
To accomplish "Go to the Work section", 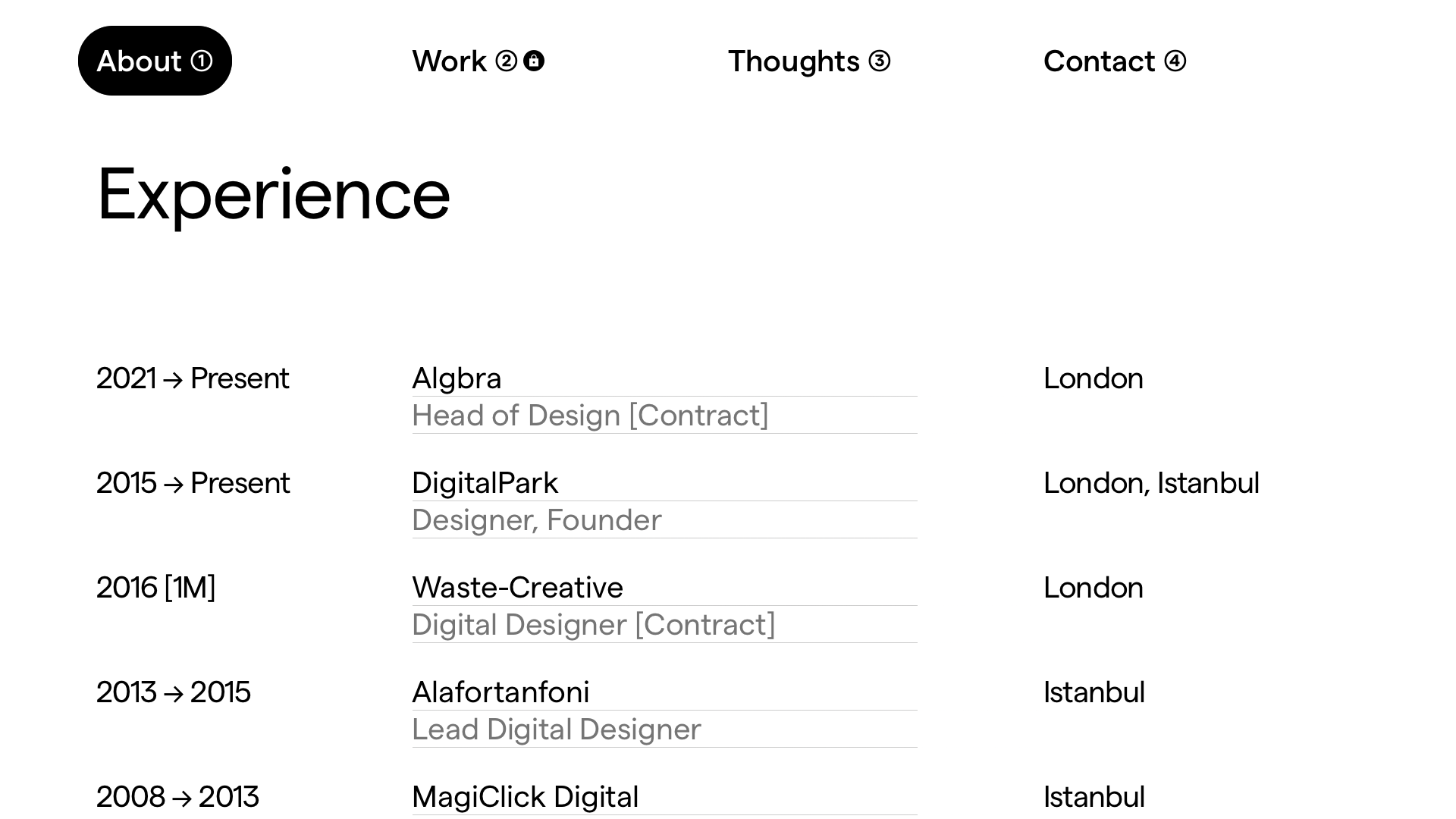I will [x=478, y=61].
